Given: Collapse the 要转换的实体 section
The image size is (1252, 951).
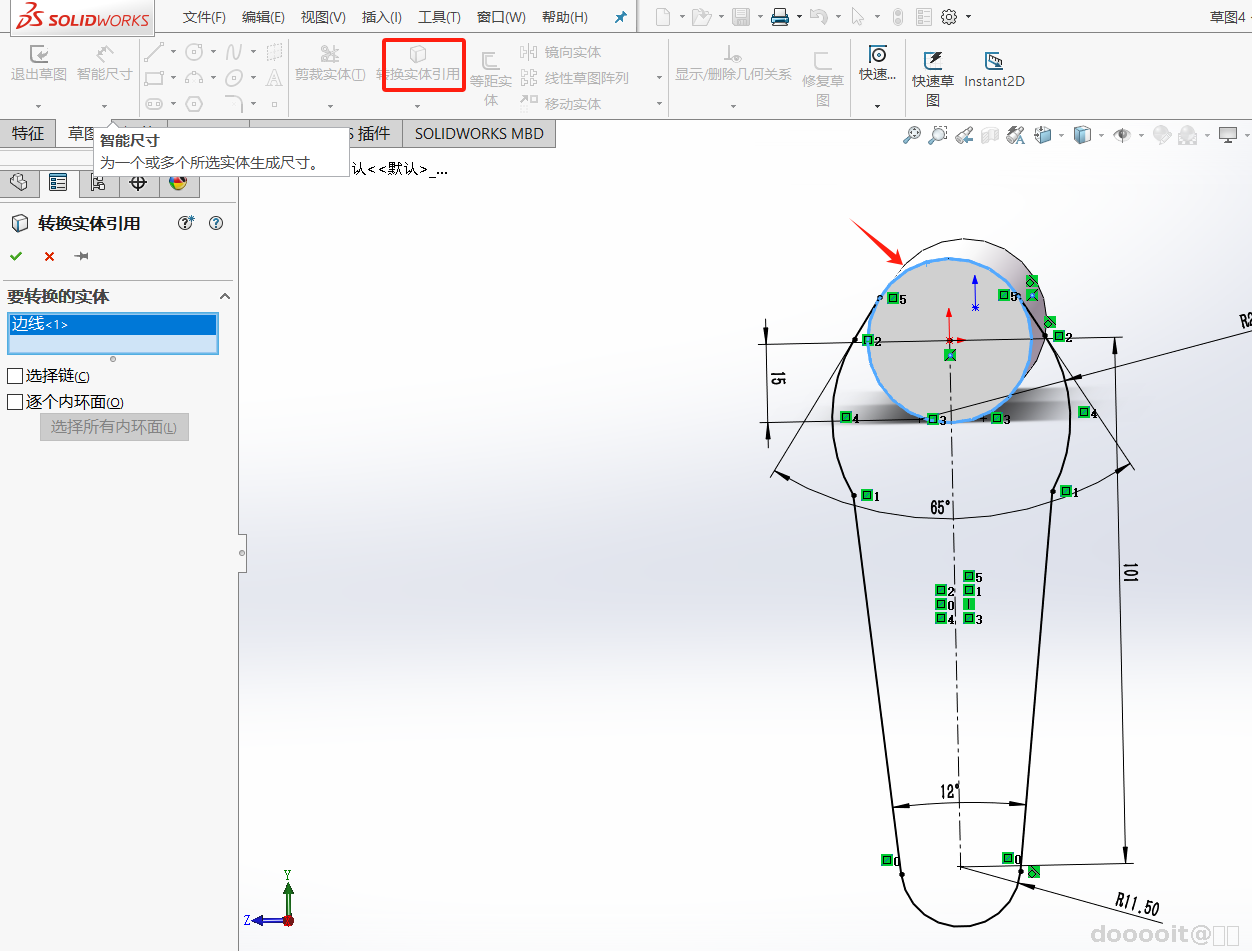Looking at the screenshot, I should [x=225, y=296].
